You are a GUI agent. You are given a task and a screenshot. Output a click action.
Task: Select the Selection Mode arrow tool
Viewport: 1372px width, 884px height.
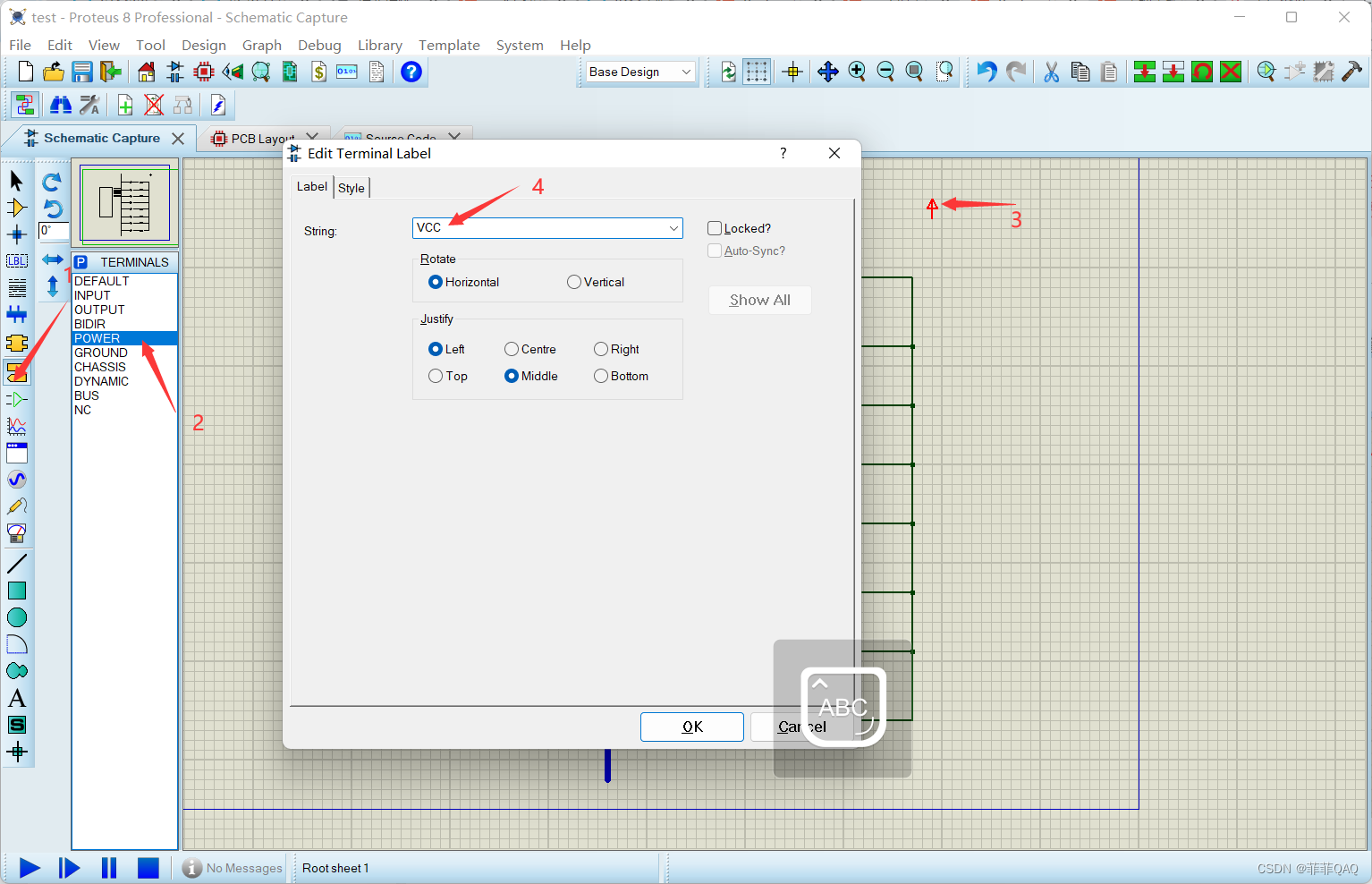(16, 181)
